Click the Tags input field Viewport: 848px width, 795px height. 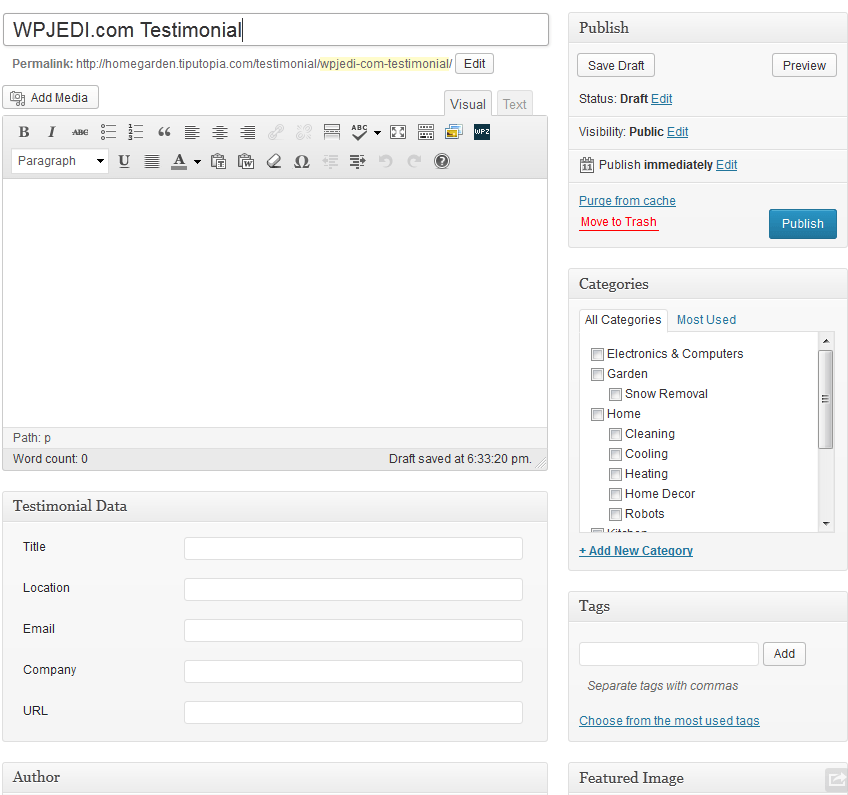(x=668, y=654)
